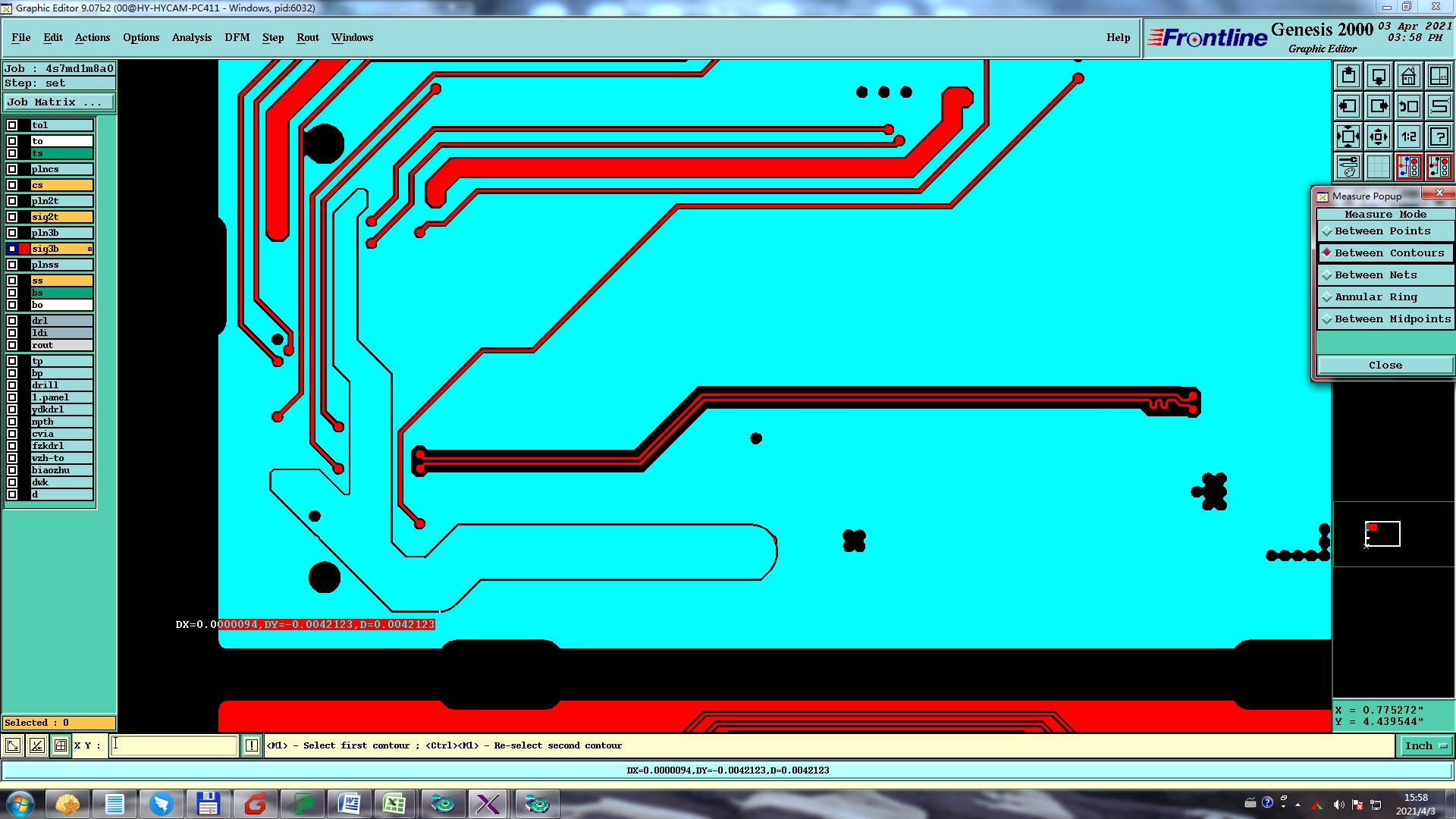Viewport: 1456px width, 819px height.
Task: Toggle the checkbox for layer sig2t
Action: [x=12, y=217]
